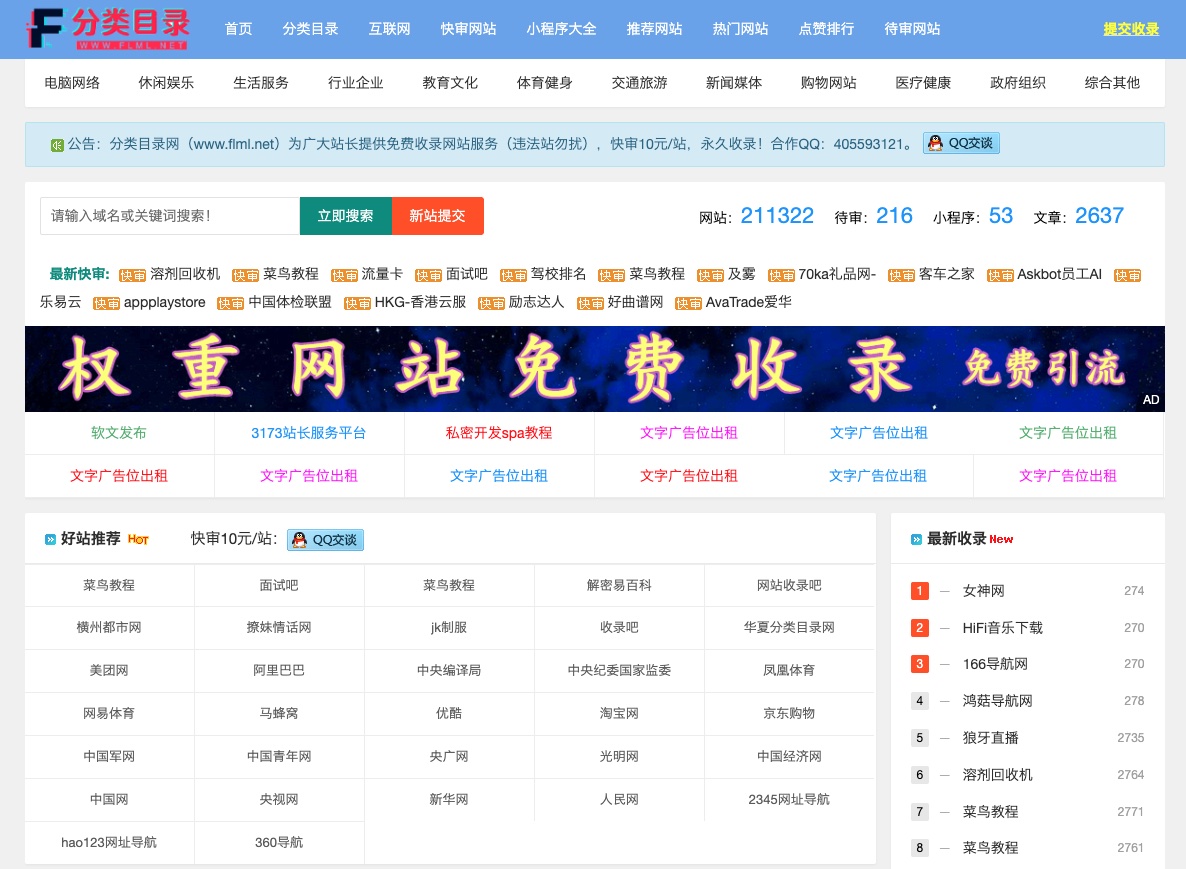Viewport: 1186px width, 869px height.
Task: Open 2345网址导航 link
Action: click(789, 799)
